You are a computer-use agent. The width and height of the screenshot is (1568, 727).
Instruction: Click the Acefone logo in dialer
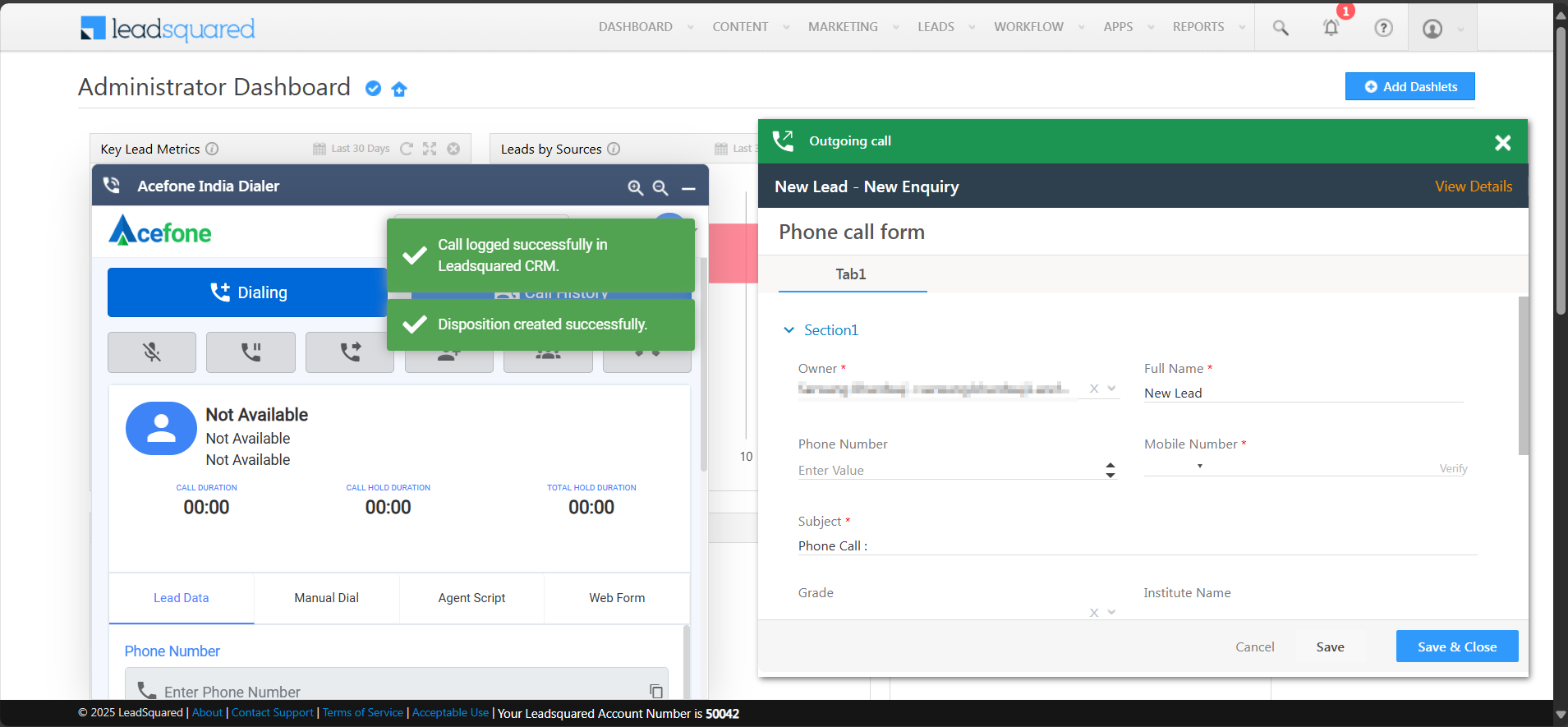160,231
